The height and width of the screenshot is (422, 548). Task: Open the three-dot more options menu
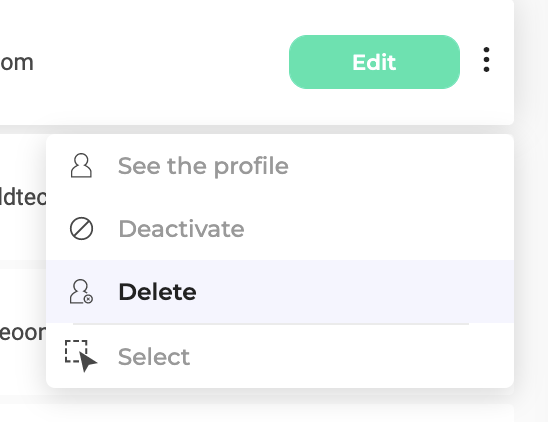pyautogui.click(x=486, y=60)
